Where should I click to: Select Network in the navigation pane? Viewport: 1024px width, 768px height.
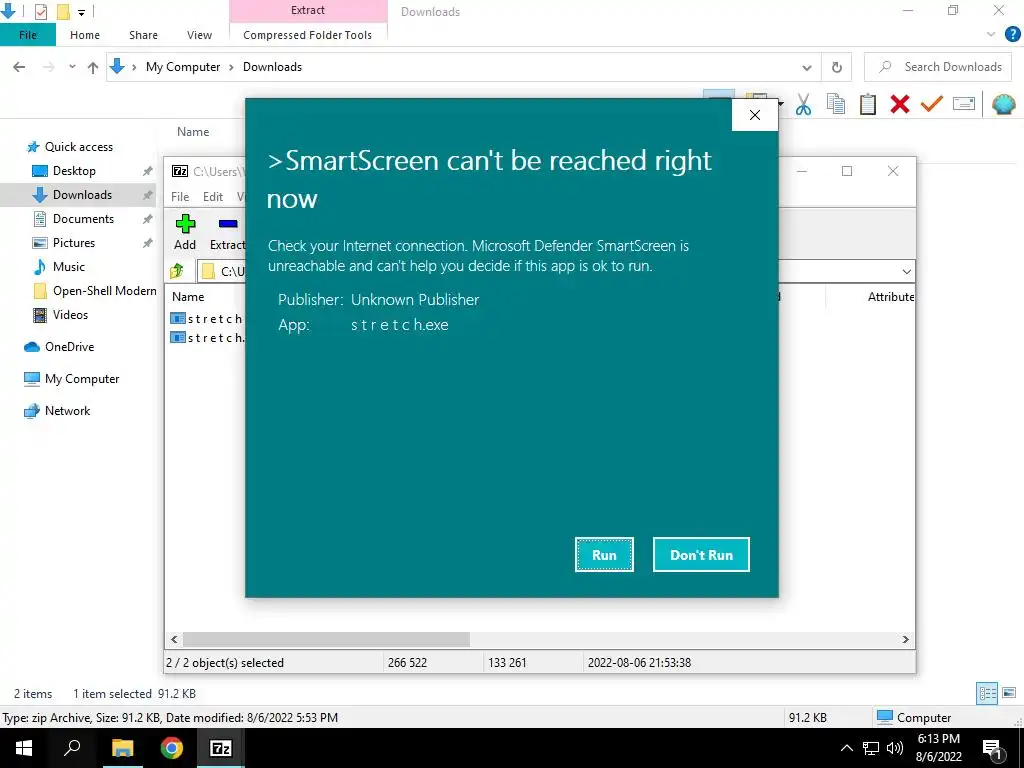67,411
